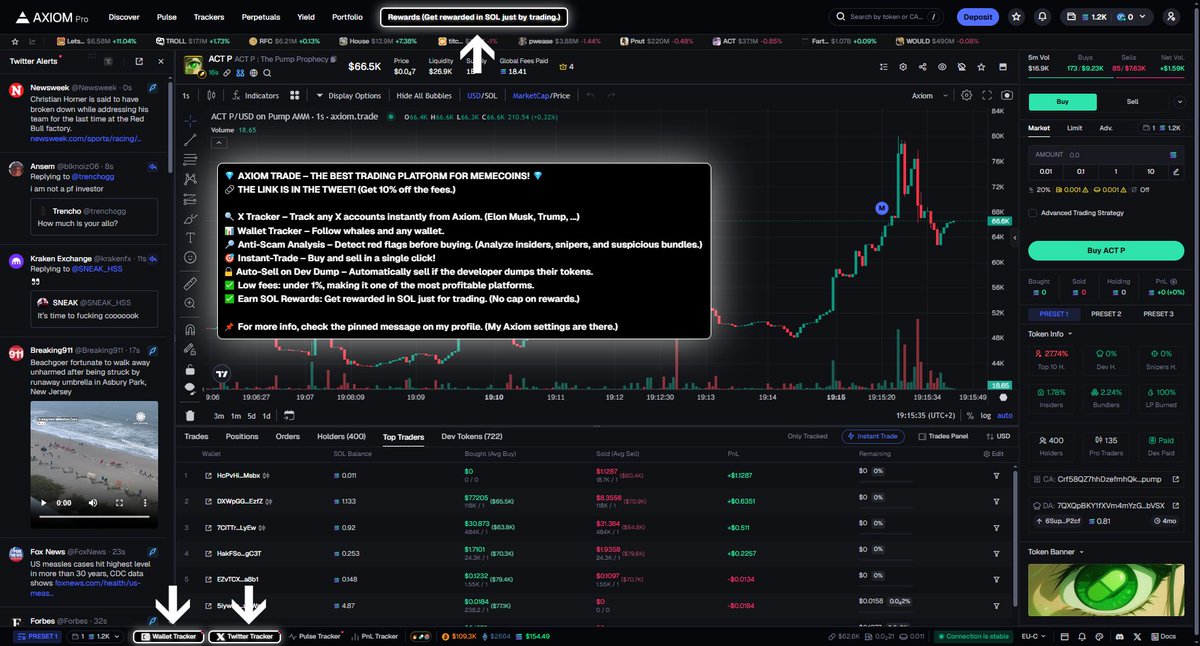Toggle Only Tracked filter
Screen dimensions: 1200x646
point(808,436)
